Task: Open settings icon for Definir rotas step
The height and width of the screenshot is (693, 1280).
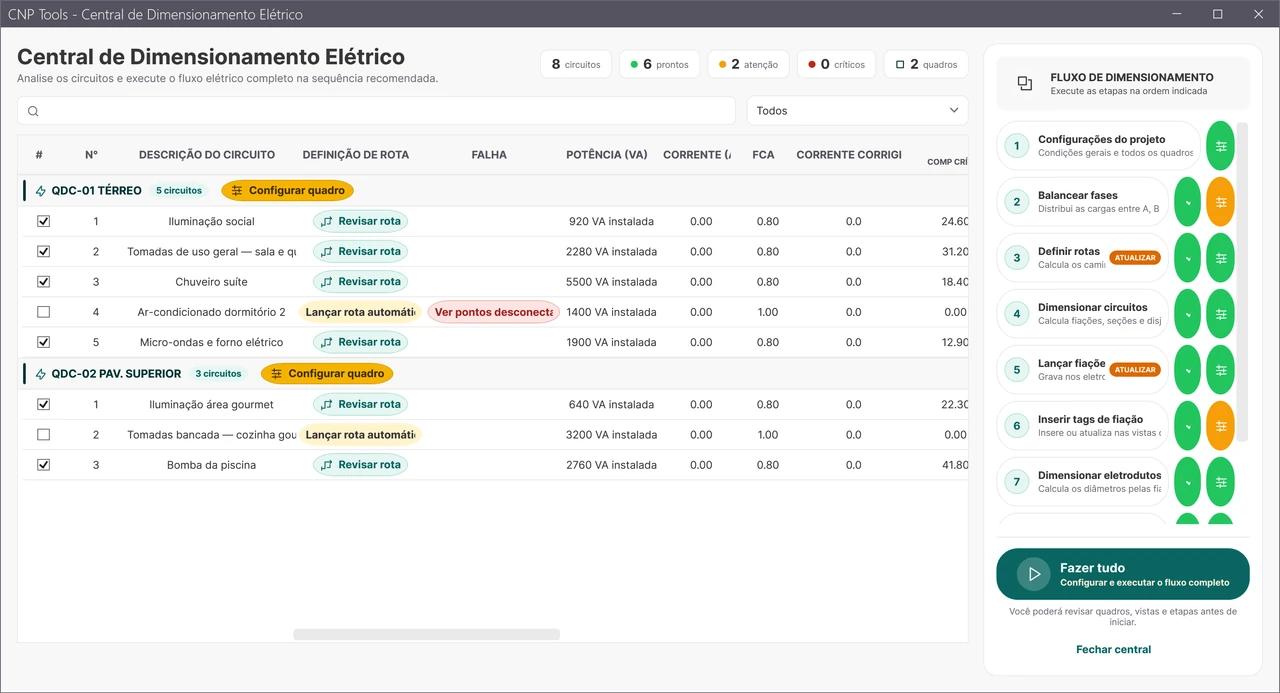Action: tap(1220, 258)
